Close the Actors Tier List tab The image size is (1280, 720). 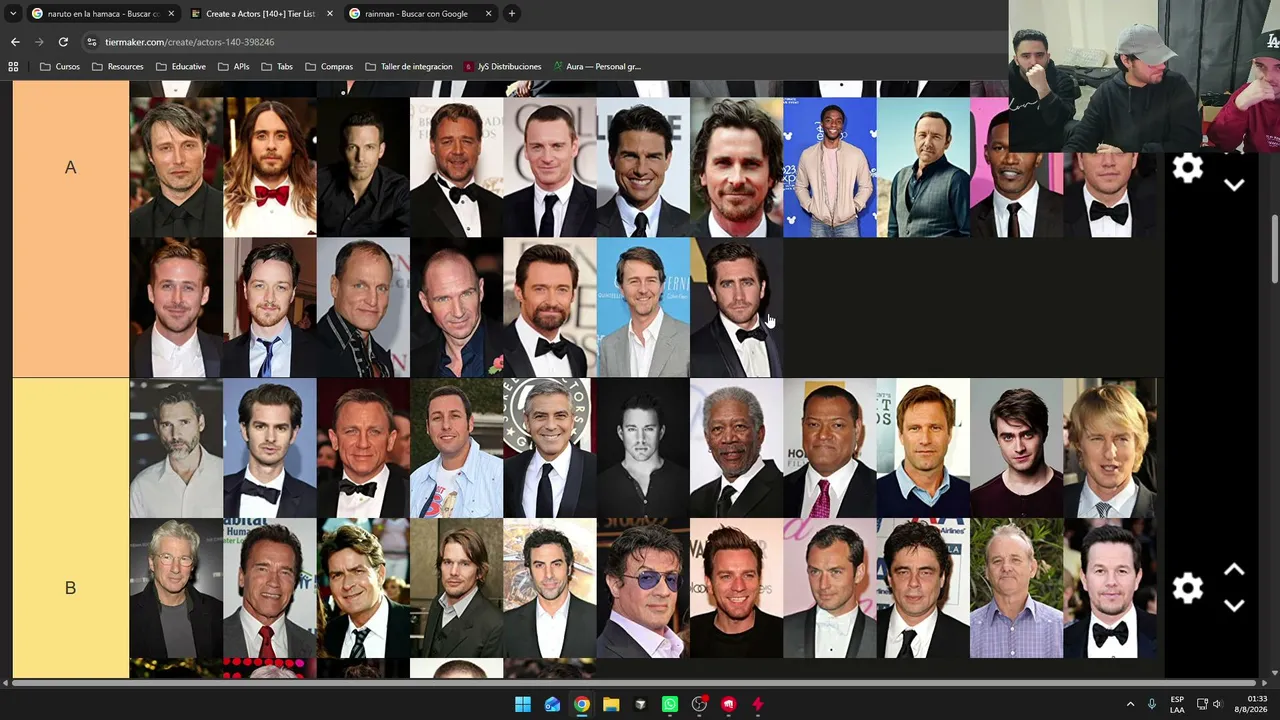(x=329, y=14)
